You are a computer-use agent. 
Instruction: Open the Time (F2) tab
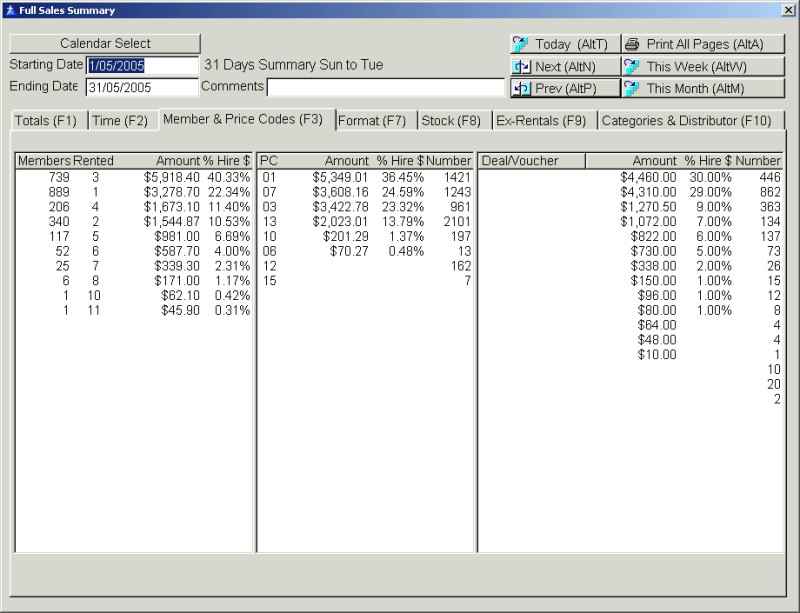(120, 121)
